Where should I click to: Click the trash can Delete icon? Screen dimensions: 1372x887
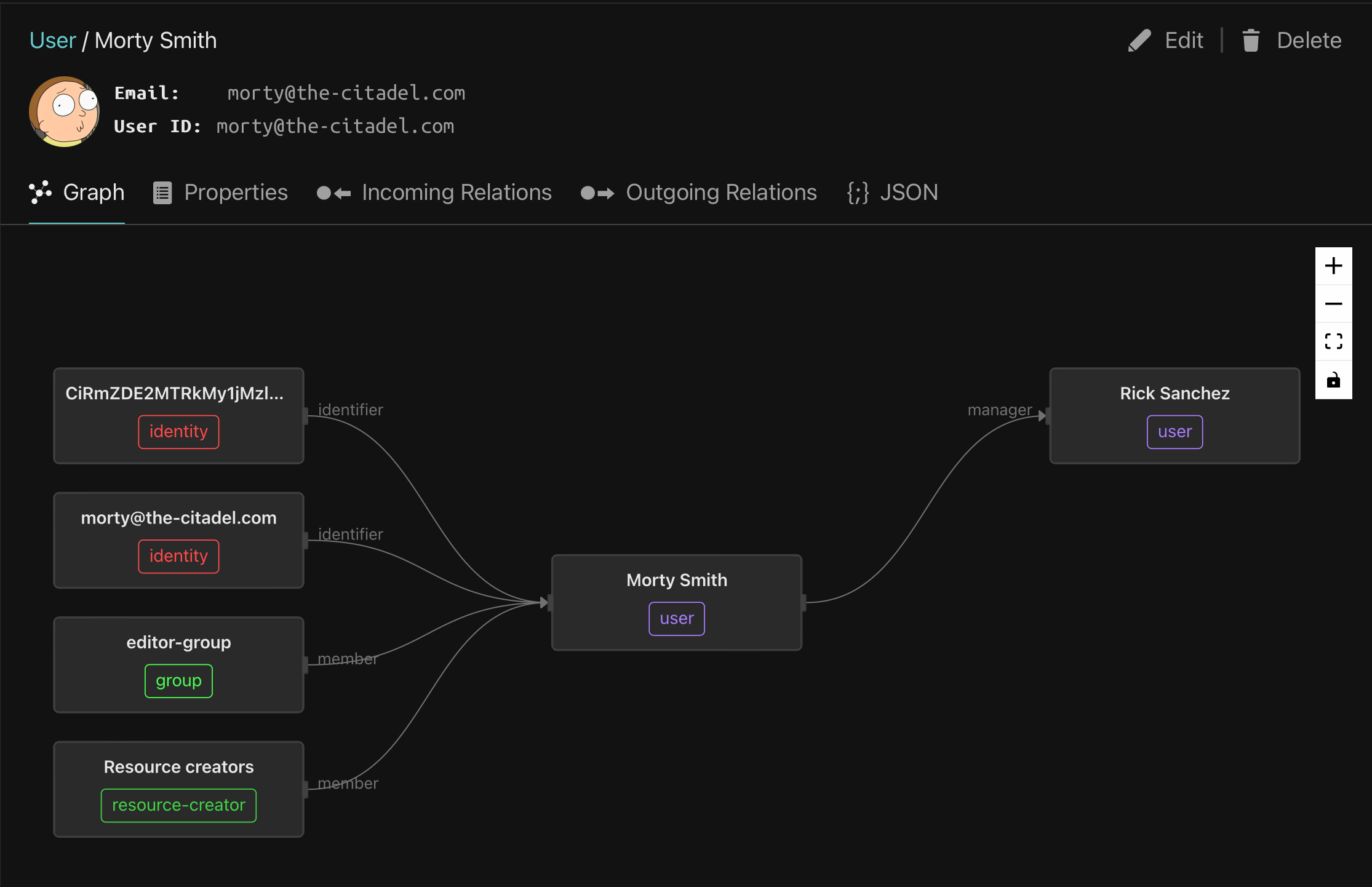point(1251,41)
